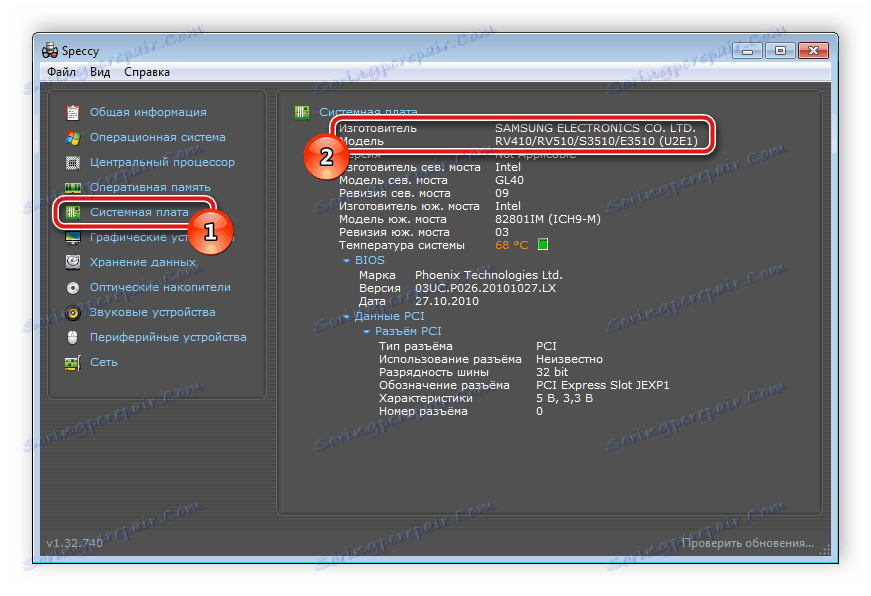Click the Системная плата panel heading

[368, 112]
